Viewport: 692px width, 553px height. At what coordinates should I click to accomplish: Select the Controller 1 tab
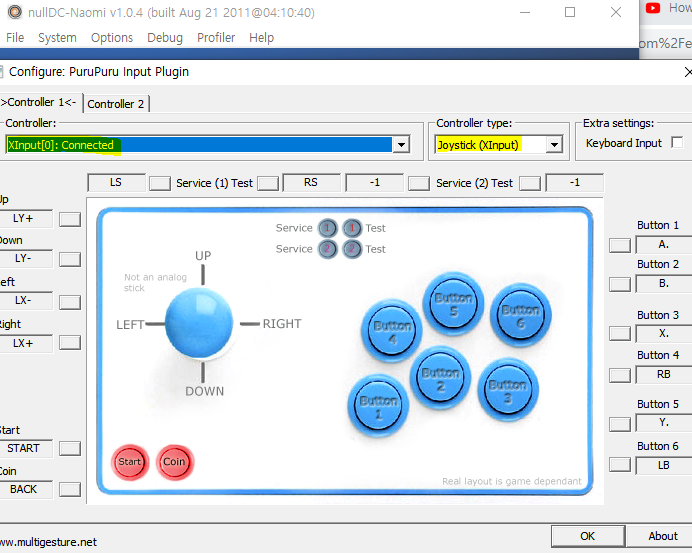click(x=39, y=102)
